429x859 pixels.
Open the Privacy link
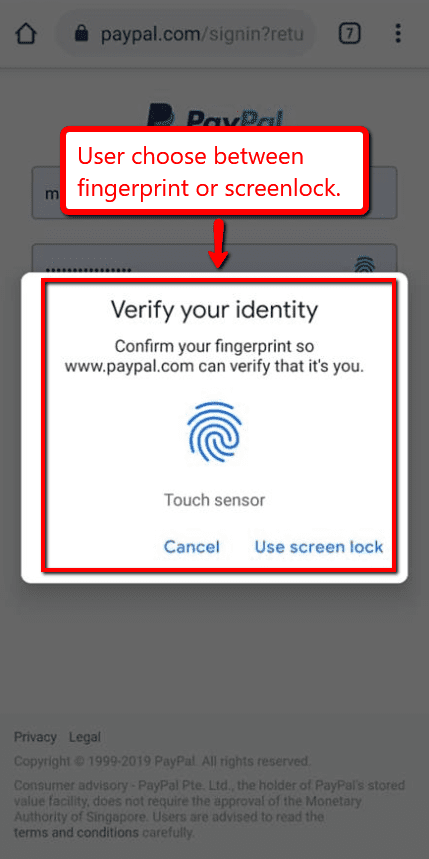[x=35, y=737]
